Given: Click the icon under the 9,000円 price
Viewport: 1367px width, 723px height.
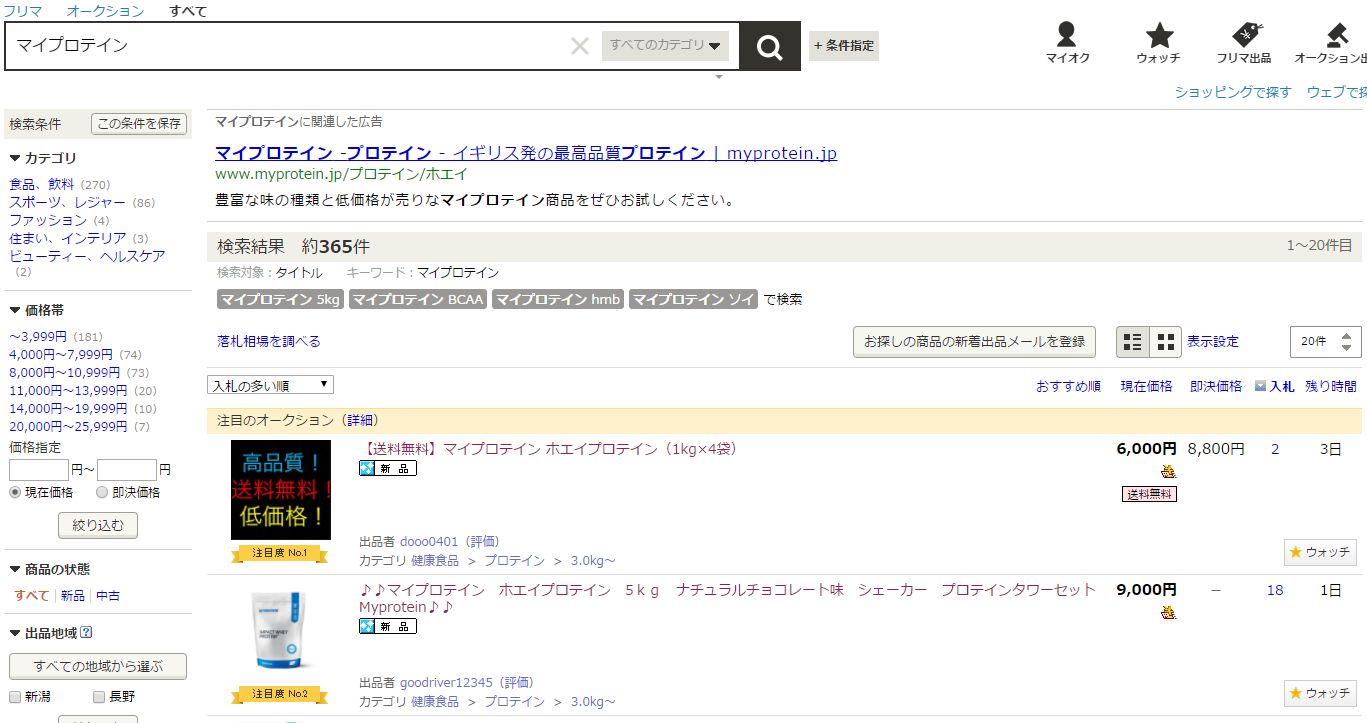Looking at the screenshot, I should click(x=1168, y=612).
